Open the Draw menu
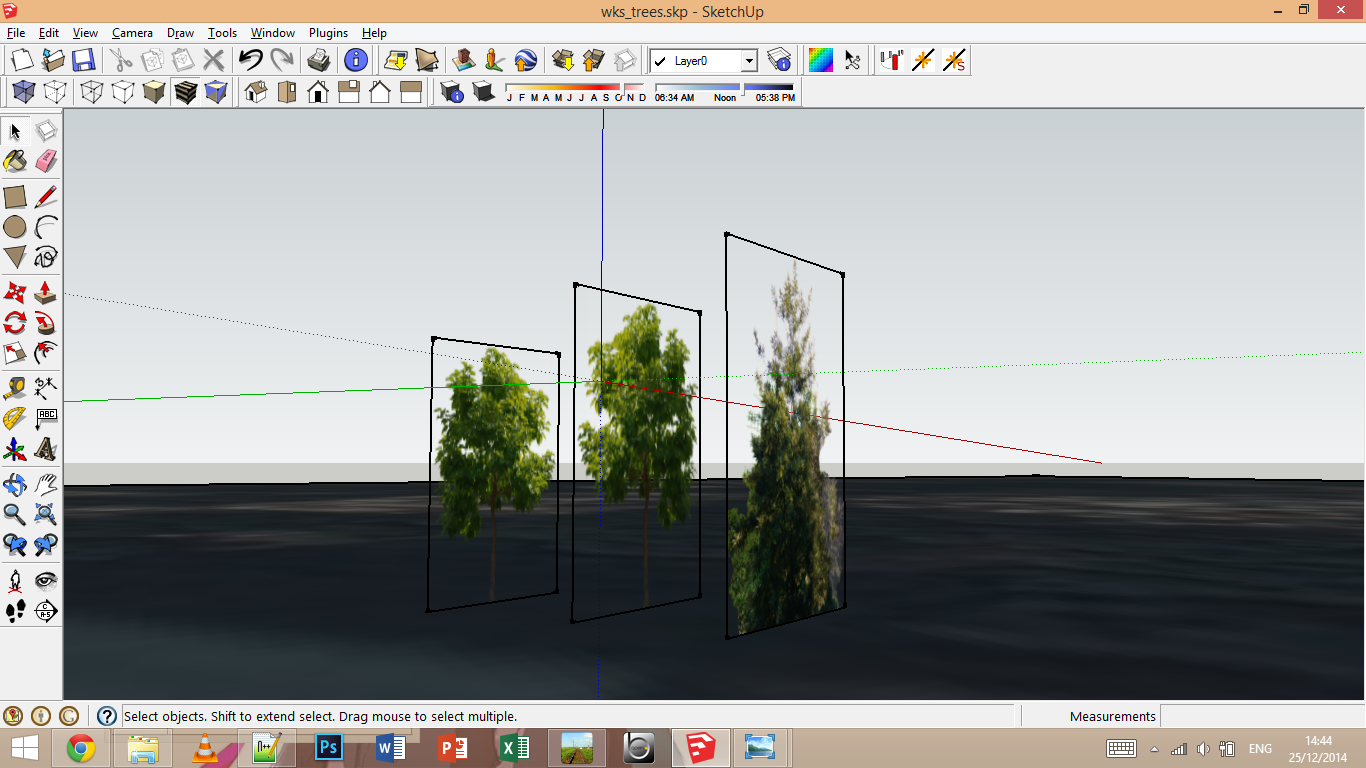This screenshot has width=1366, height=768. pyautogui.click(x=180, y=33)
